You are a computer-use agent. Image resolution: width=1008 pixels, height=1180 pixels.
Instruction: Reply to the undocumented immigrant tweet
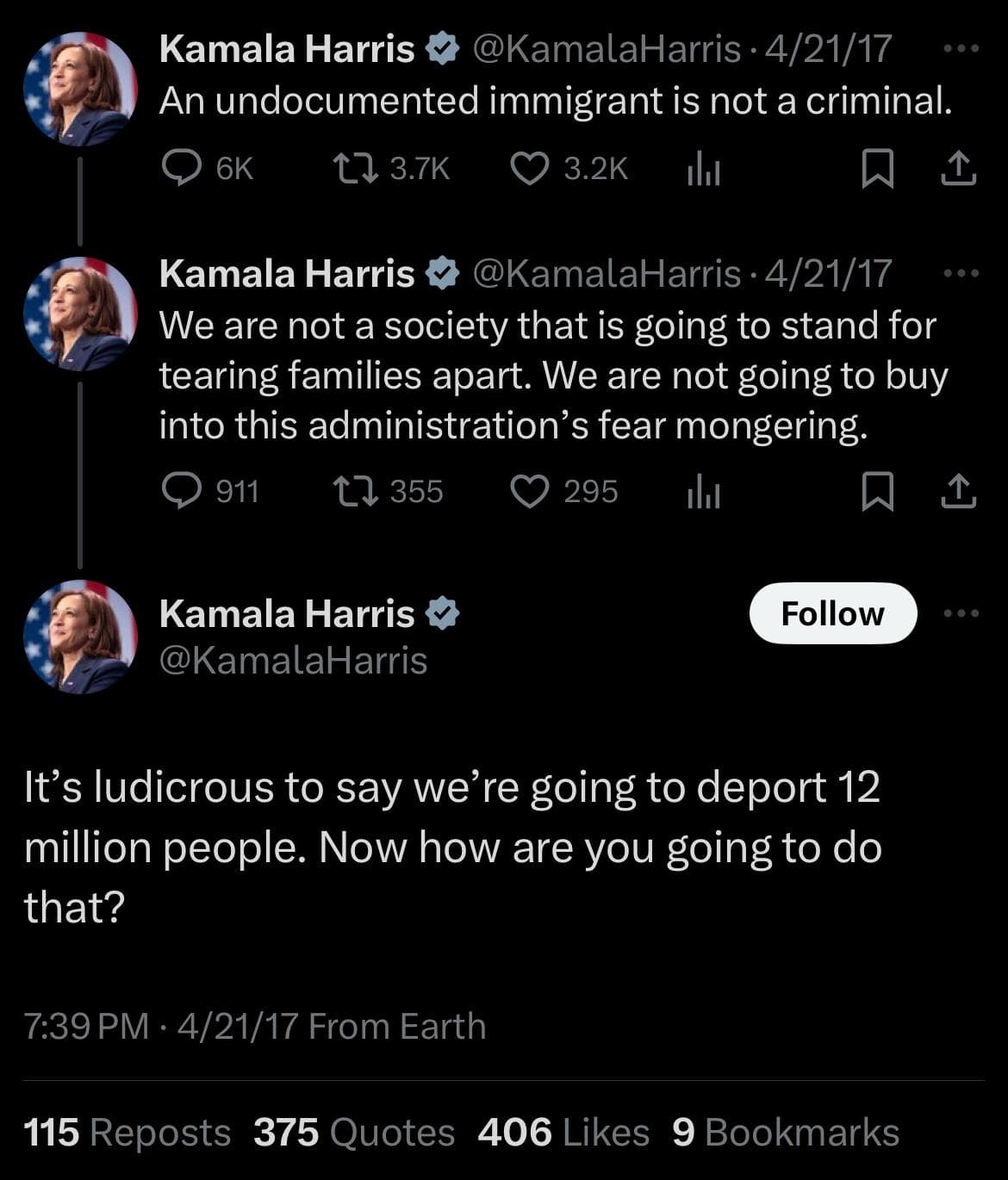pos(182,168)
